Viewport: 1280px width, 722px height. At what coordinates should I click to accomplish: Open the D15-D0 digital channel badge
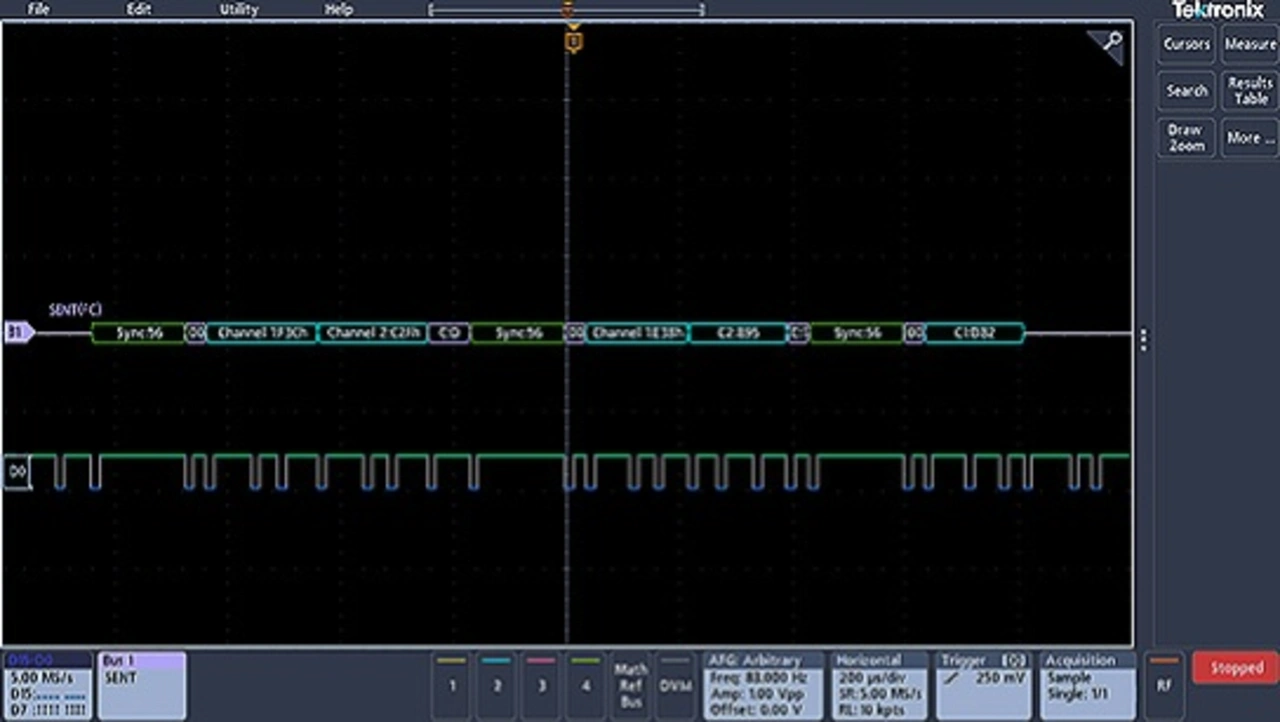coord(47,685)
